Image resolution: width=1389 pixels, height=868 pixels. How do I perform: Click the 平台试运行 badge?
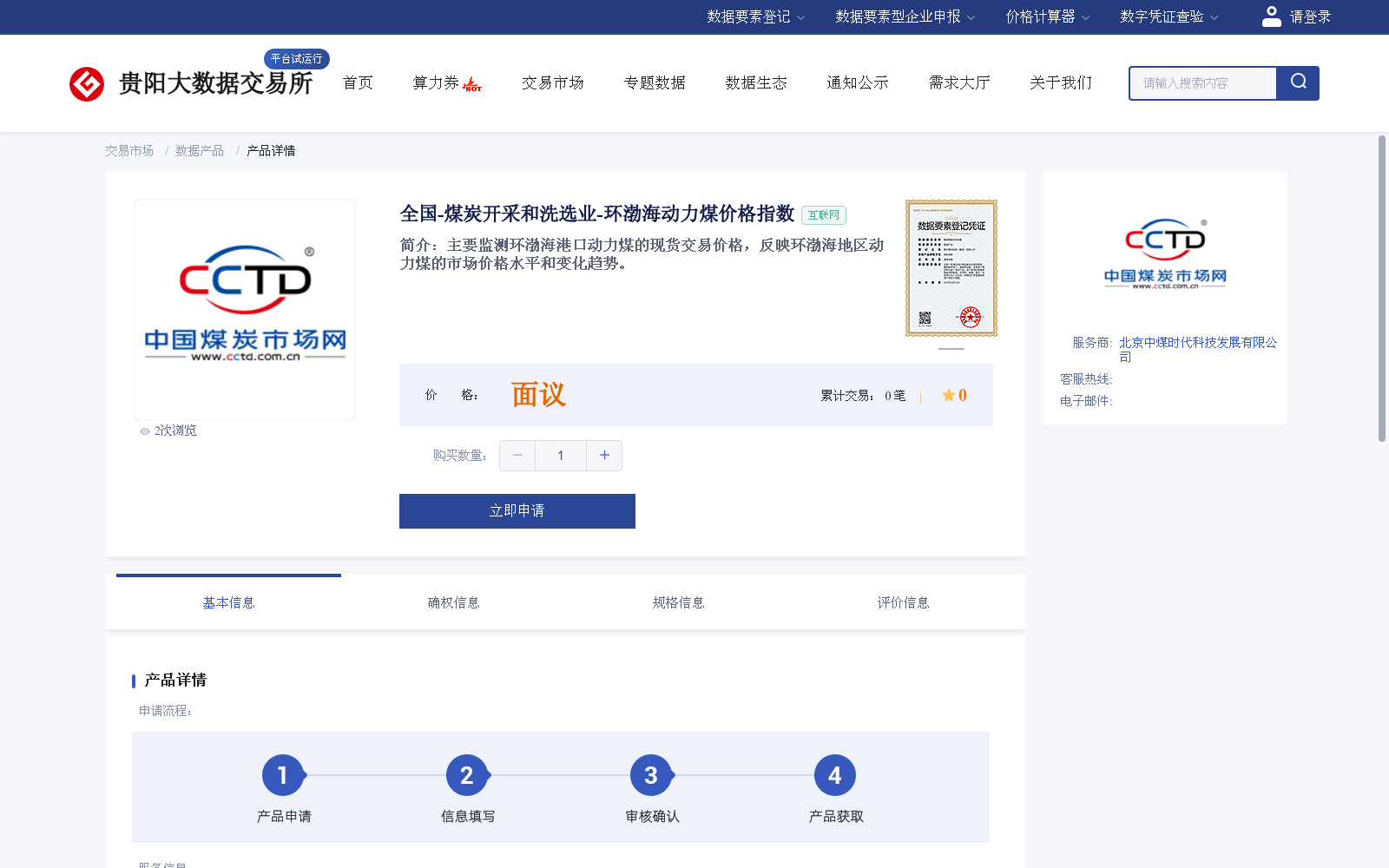tap(296, 59)
